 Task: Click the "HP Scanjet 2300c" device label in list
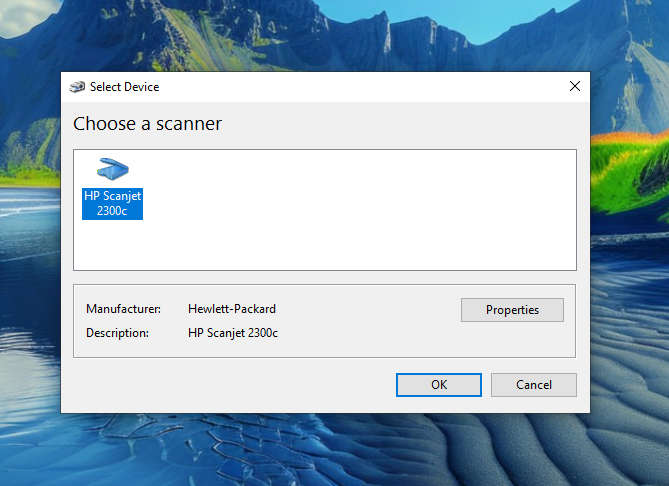[112, 204]
